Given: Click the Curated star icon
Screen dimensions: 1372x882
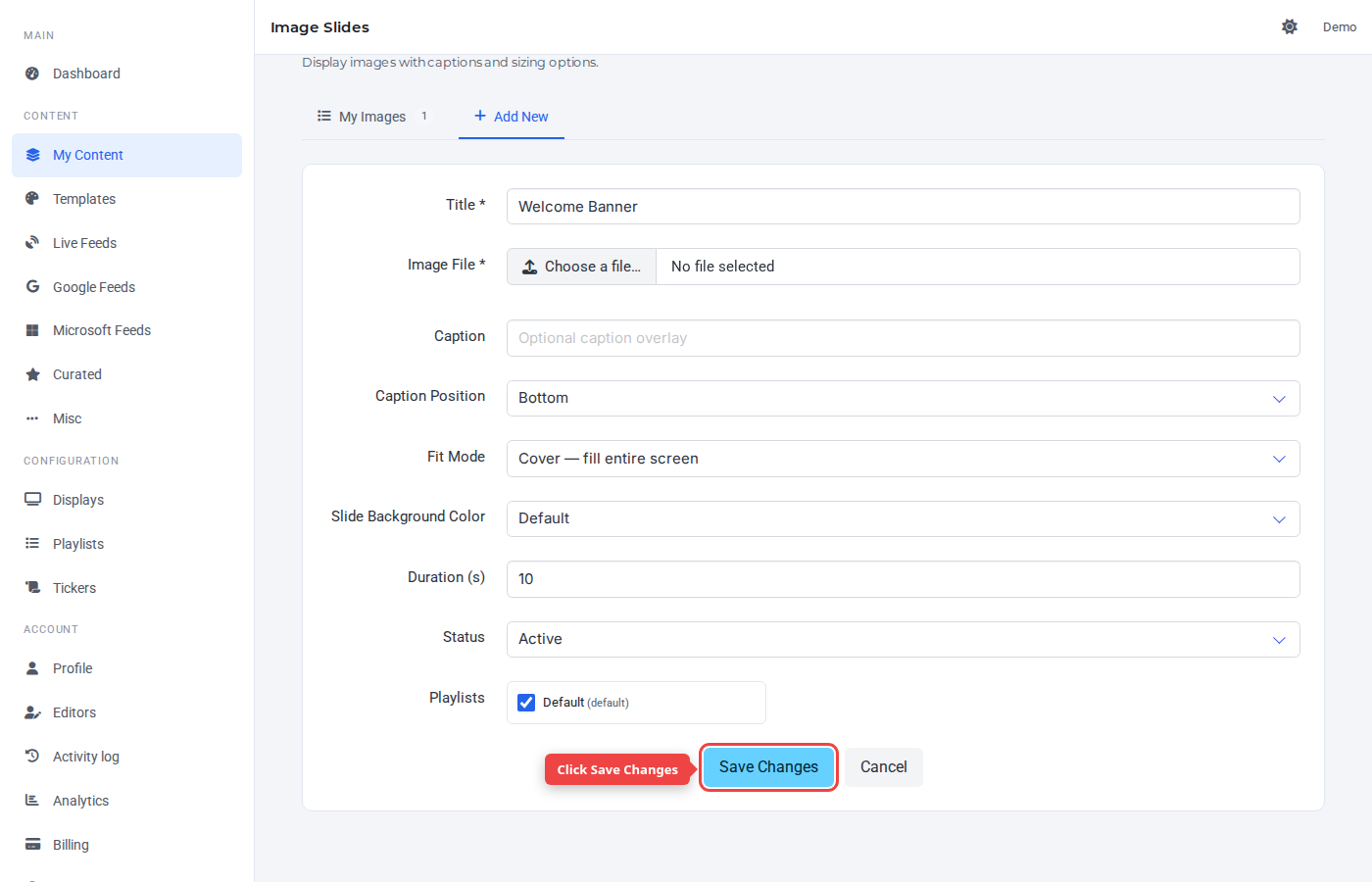Looking at the screenshot, I should click(x=32, y=374).
